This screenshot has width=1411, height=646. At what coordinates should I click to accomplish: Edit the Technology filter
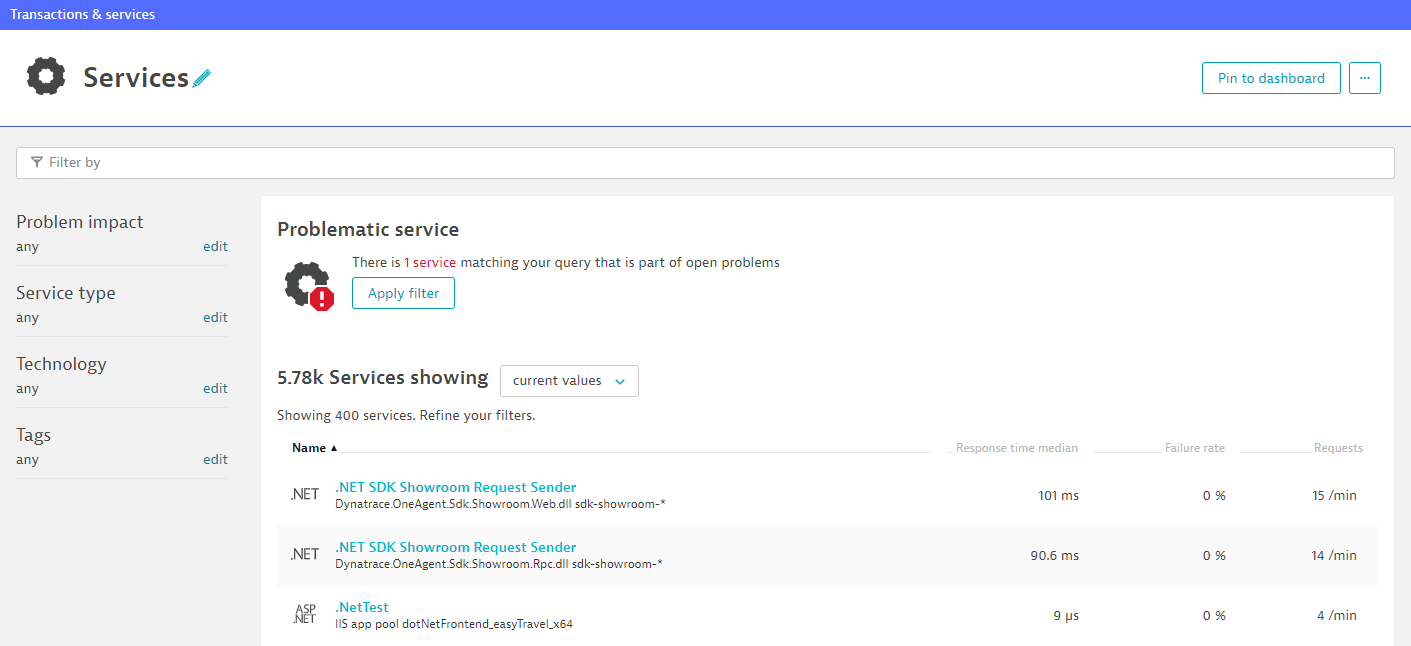tap(216, 388)
